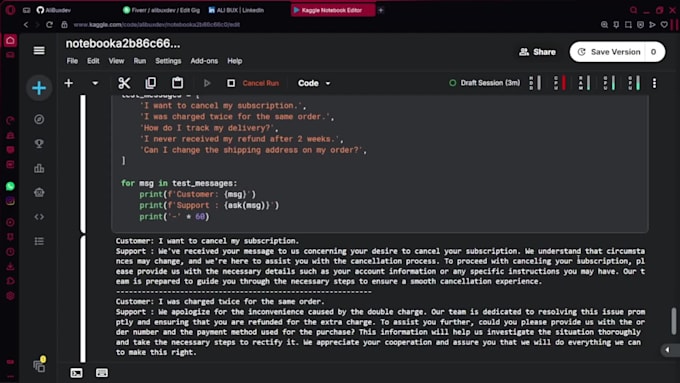The image size is (680, 383).
Task: Open console terminal icon at bottom
Action: (x=76, y=373)
